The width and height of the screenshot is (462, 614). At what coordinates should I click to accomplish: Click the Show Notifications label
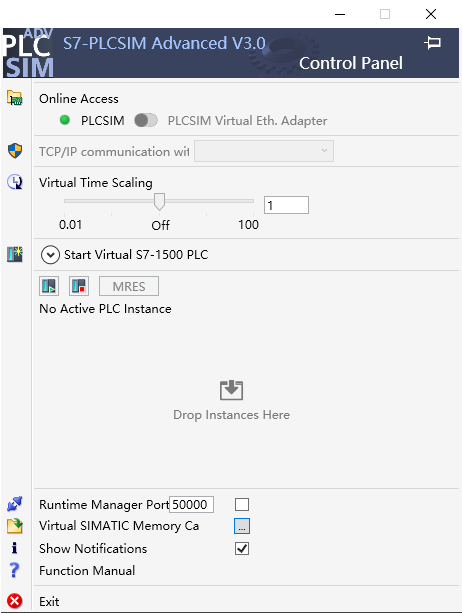pos(93,549)
